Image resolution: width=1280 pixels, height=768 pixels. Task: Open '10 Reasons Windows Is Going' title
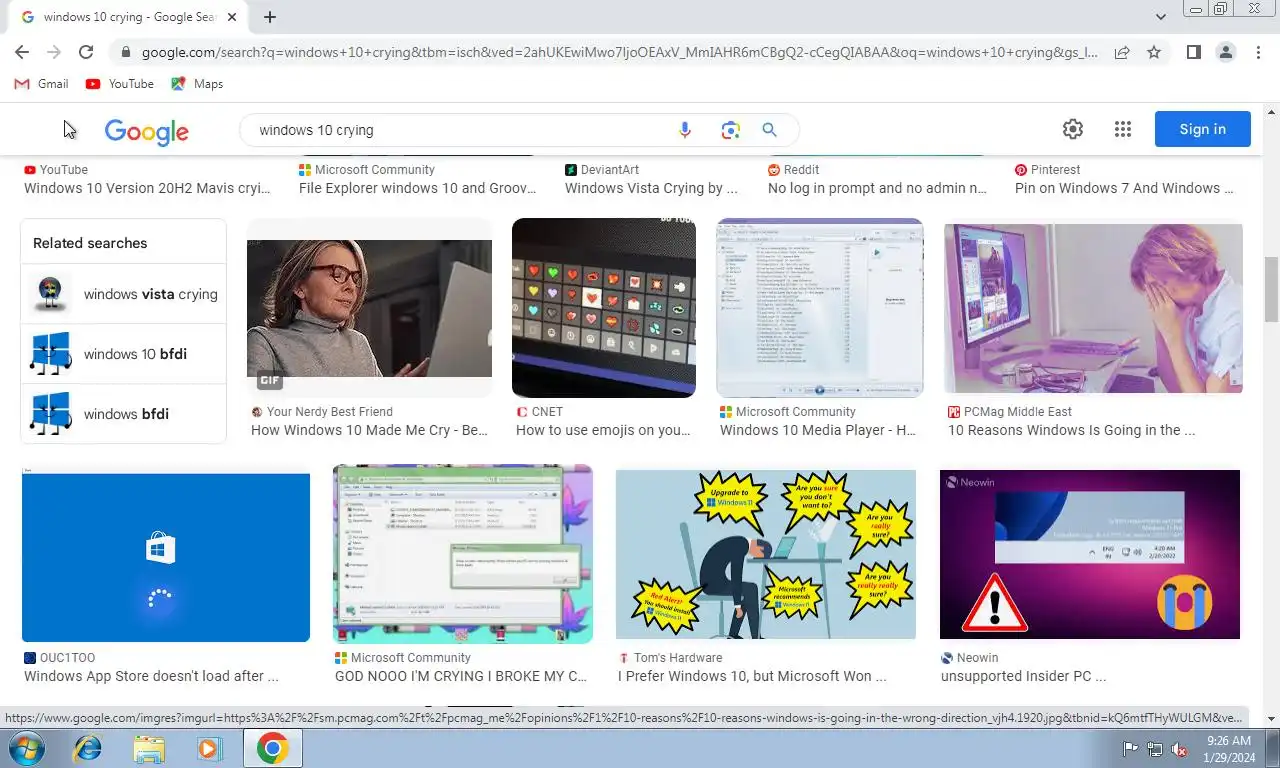[x=1071, y=430]
